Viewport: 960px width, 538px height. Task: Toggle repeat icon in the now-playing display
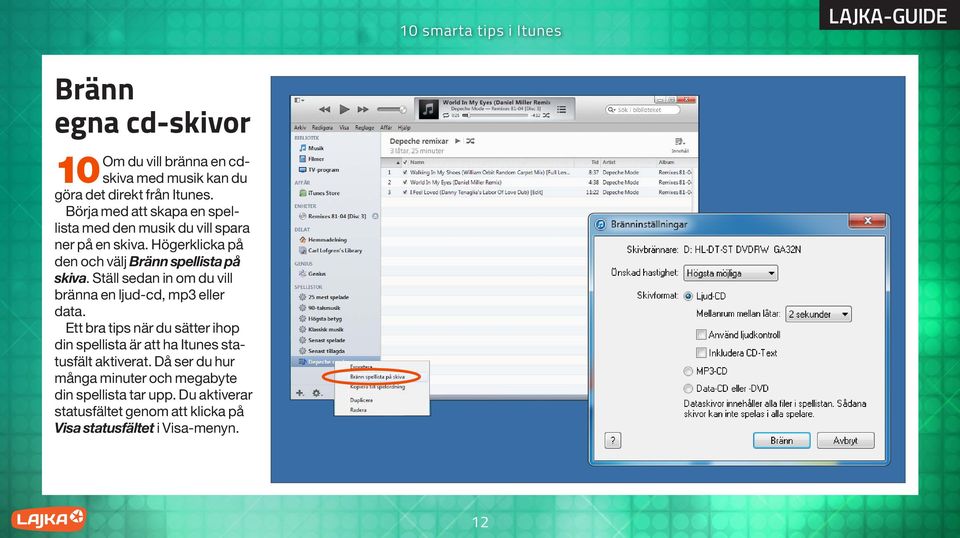[x=446, y=115]
